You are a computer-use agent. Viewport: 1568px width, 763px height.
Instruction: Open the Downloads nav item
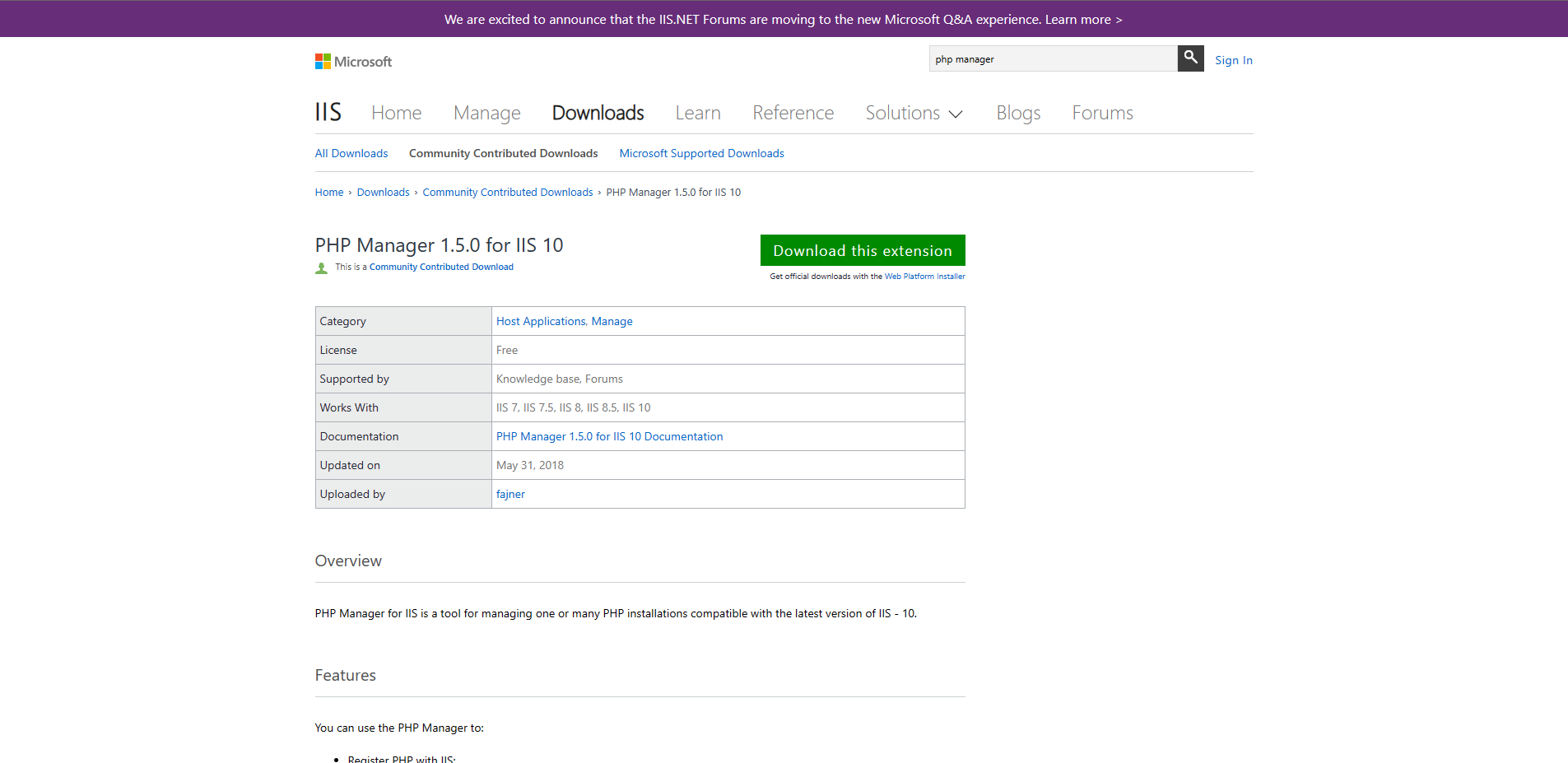pyautogui.click(x=598, y=113)
